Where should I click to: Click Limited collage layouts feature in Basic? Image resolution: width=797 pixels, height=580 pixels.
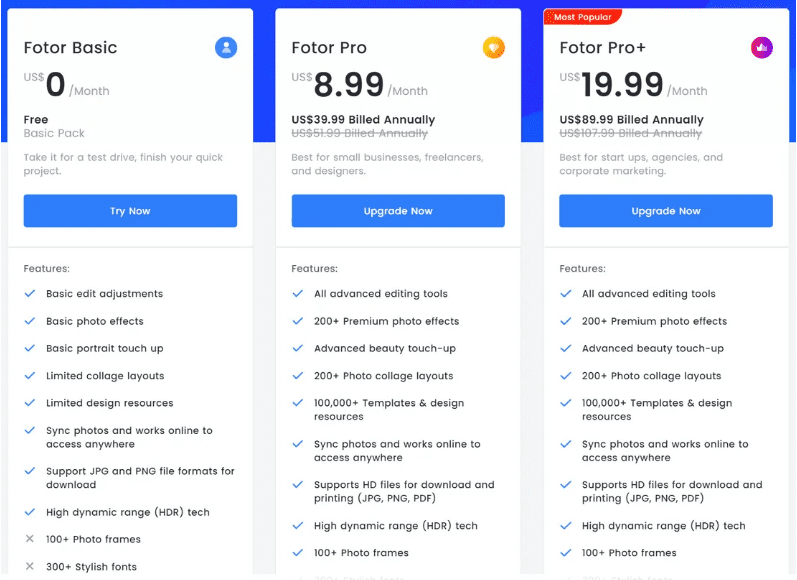coord(105,376)
